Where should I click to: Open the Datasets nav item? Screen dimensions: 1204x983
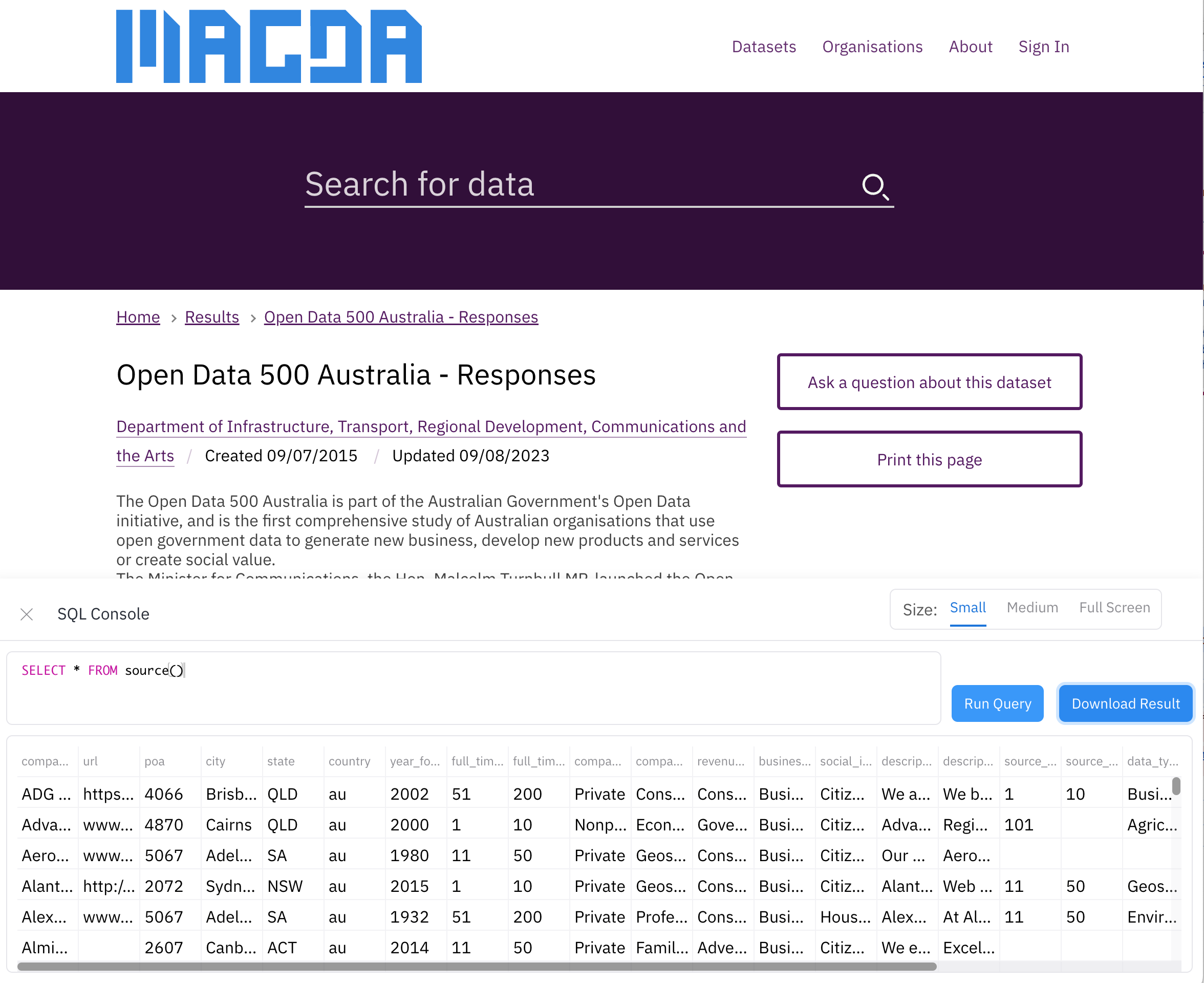click(x=764, y=47)
